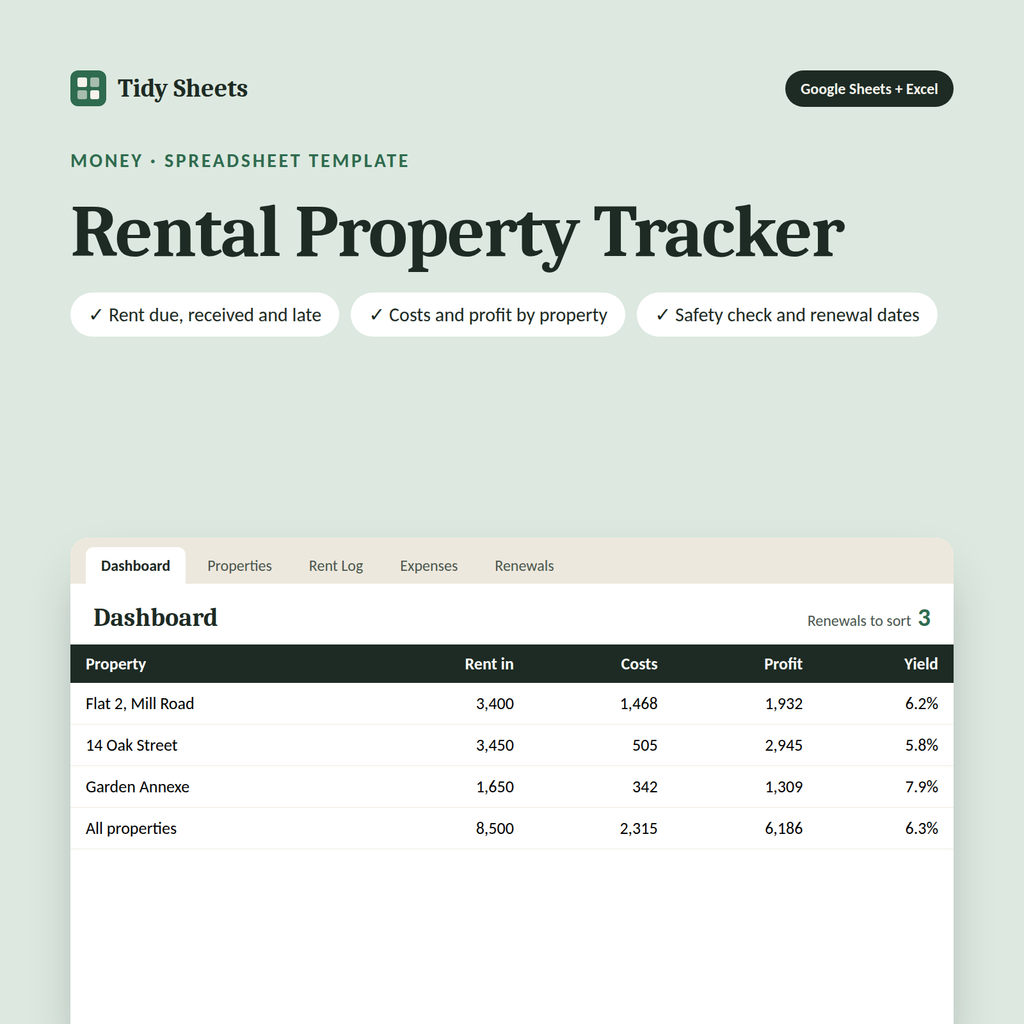The image size is (1024, 1024).
Task: Click rent in value 3,400
Action: pos(494,703)
